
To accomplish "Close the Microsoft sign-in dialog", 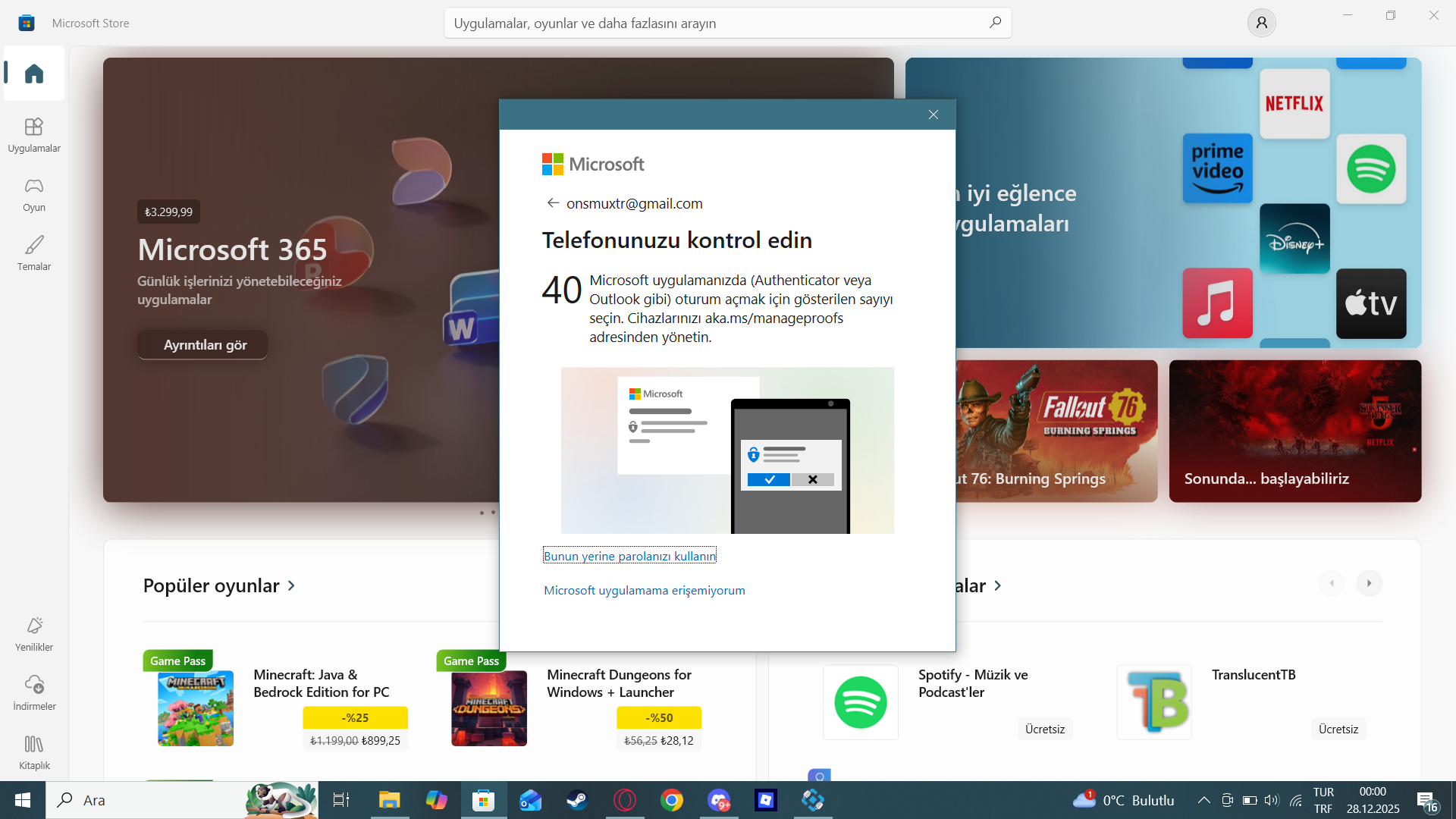I will (934, 115).
